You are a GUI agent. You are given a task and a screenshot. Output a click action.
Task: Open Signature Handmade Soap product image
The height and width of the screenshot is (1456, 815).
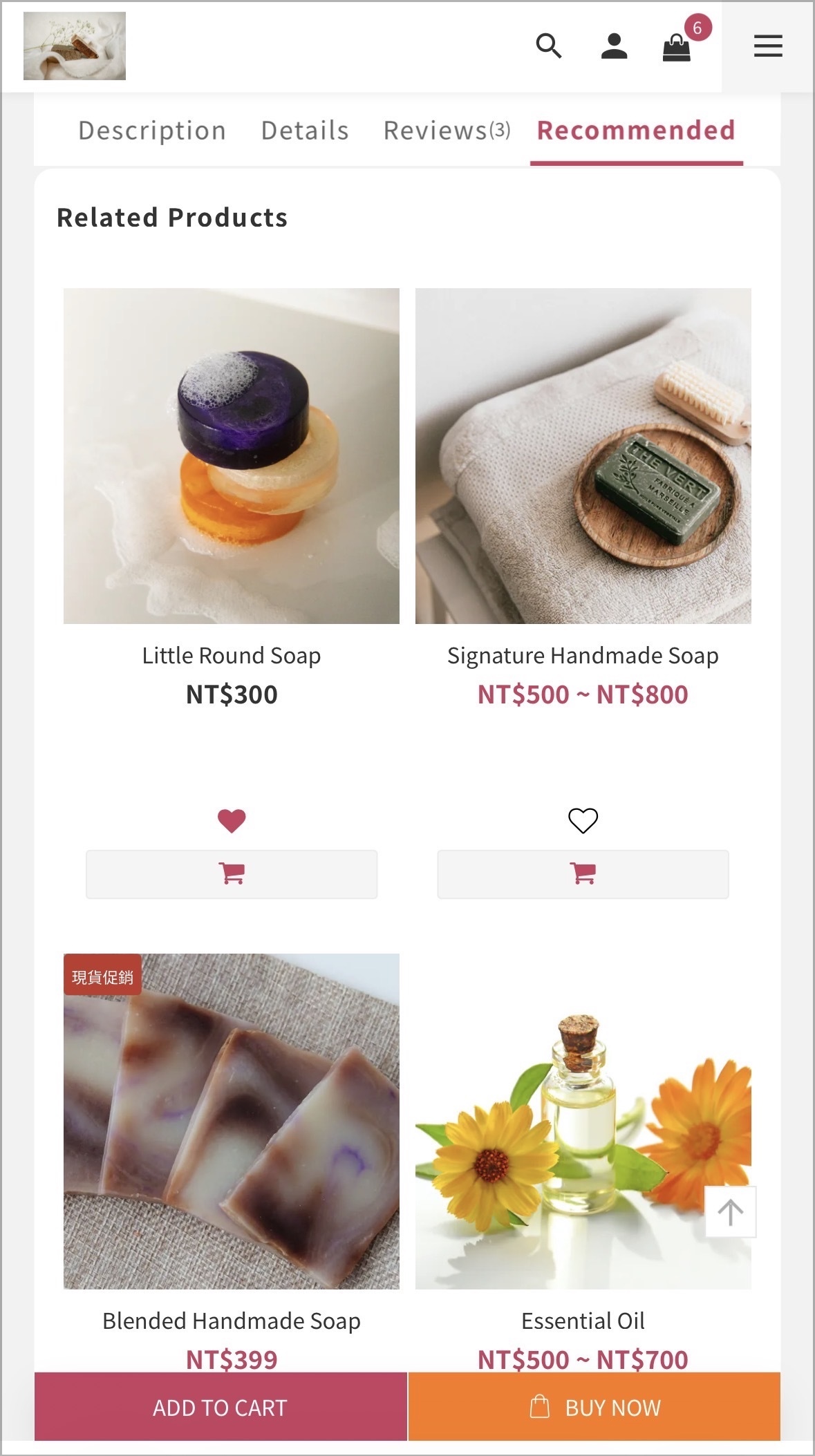pyautogui.click(x=583, y=456)
